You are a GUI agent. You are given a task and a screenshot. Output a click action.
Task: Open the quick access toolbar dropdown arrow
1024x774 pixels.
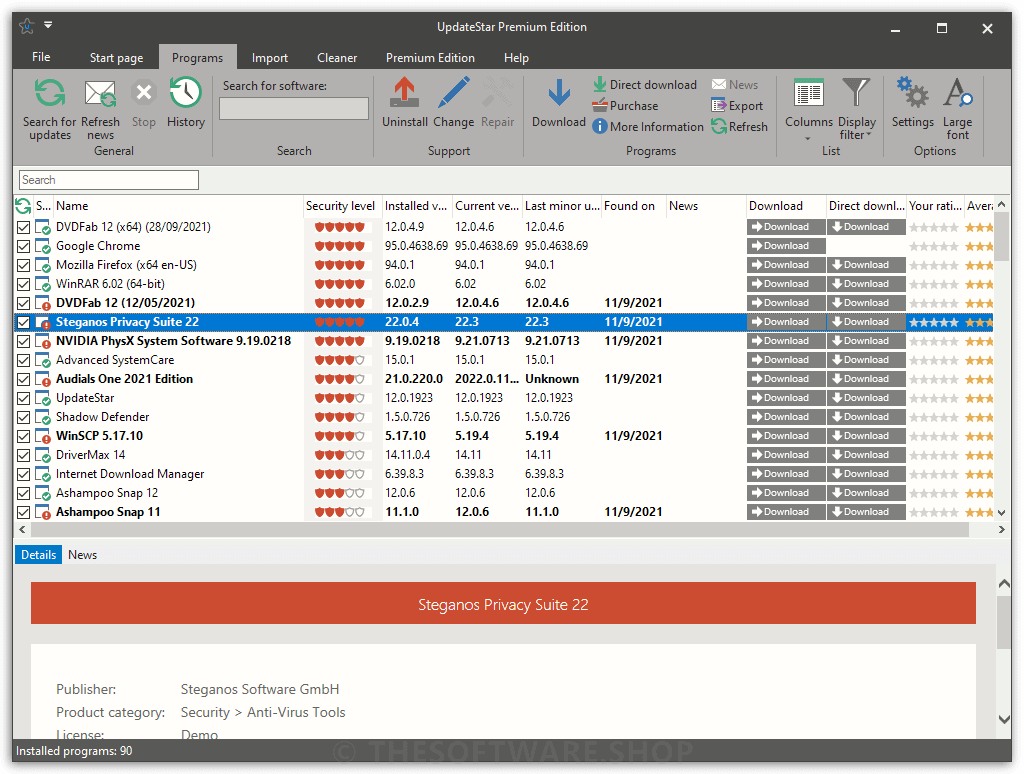point(48,25)
